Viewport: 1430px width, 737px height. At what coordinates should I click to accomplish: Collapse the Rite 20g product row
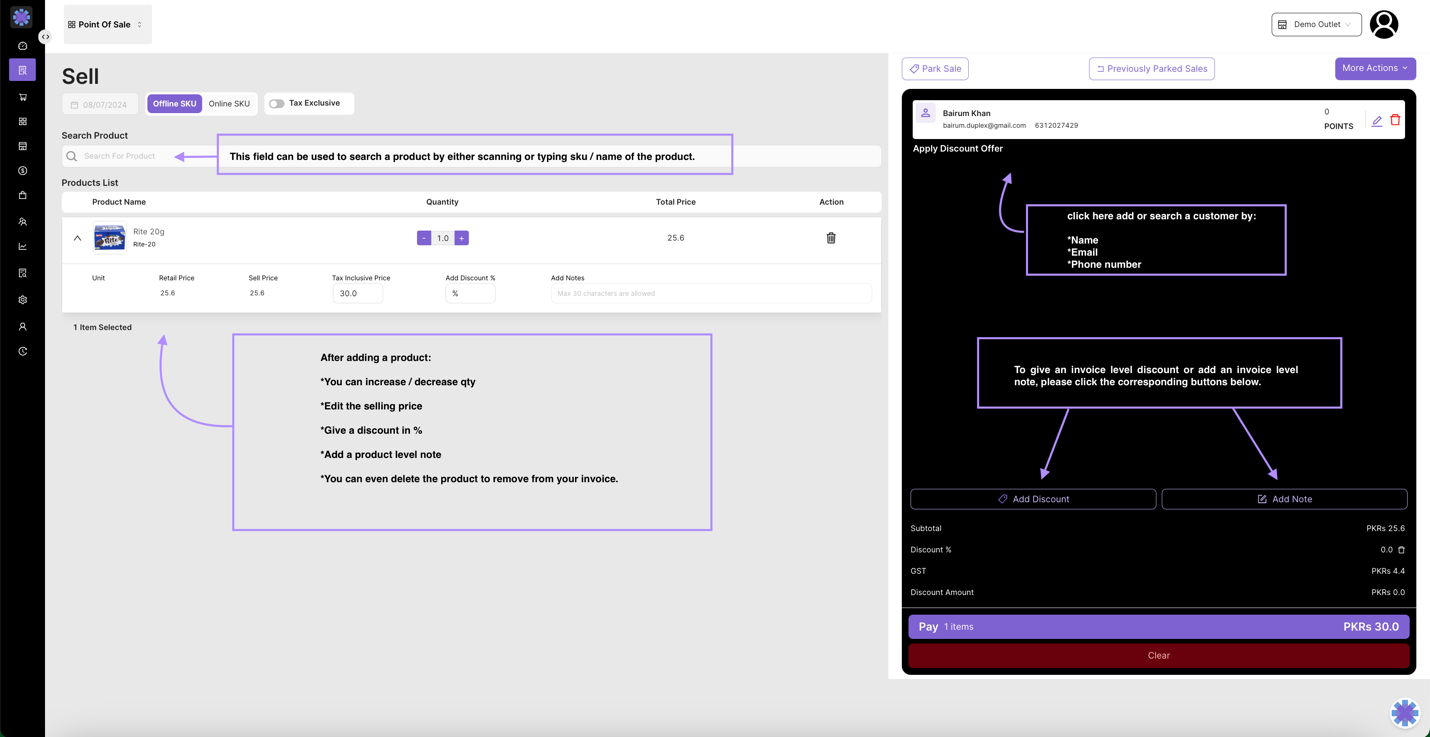point(77,238)
